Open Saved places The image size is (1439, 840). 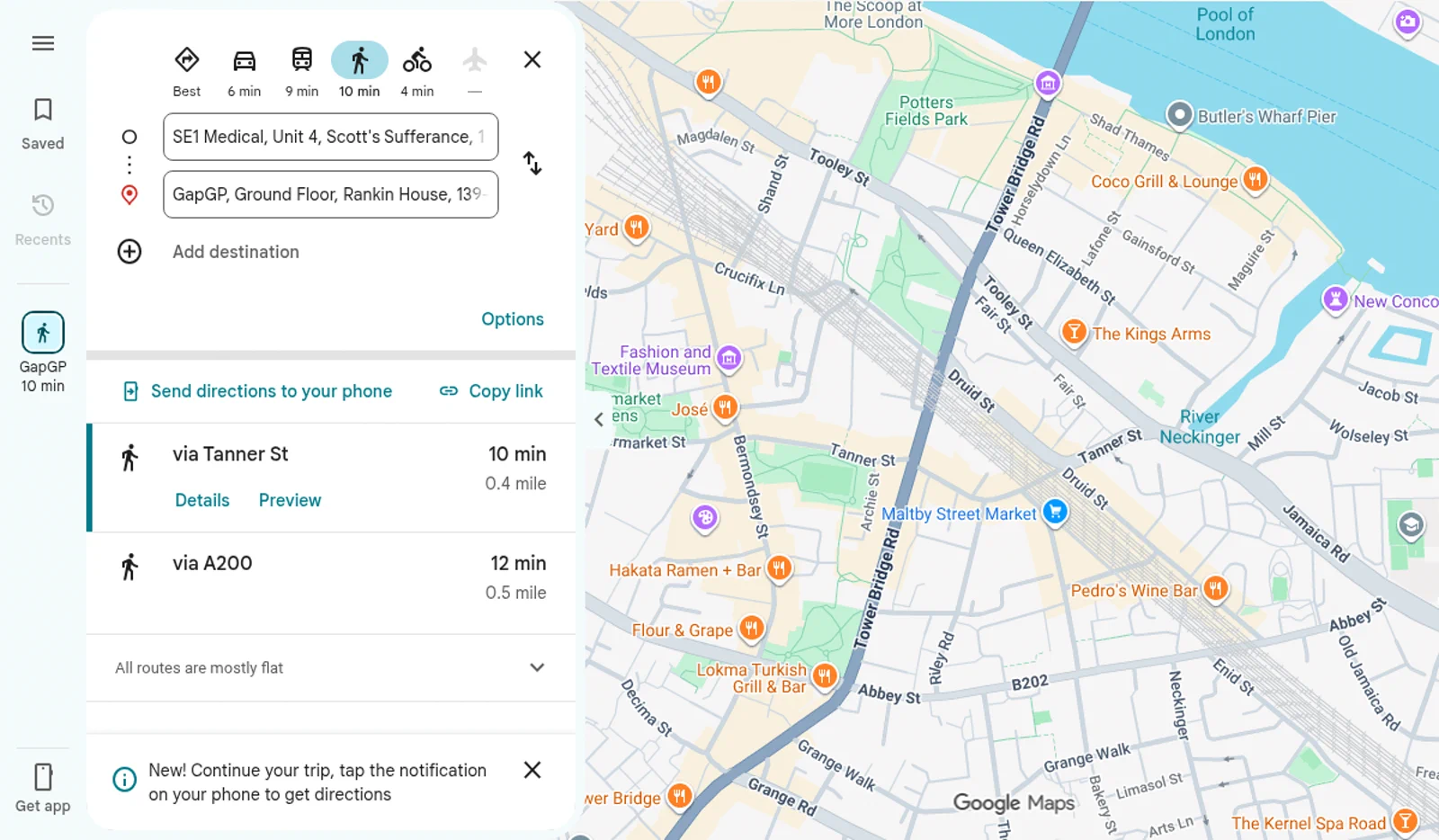pos(42,124)
